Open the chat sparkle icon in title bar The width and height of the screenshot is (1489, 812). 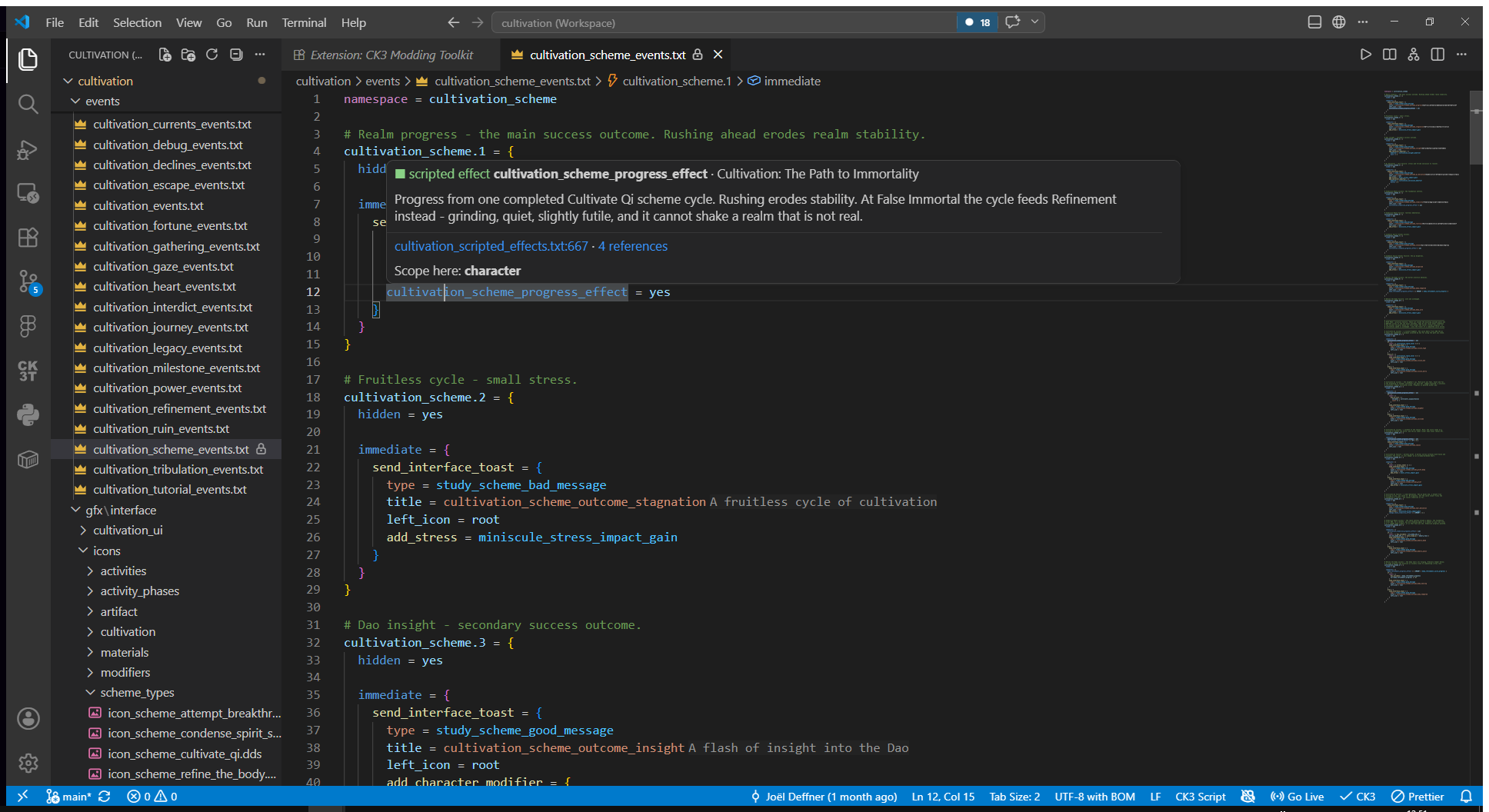(1013, 22)
